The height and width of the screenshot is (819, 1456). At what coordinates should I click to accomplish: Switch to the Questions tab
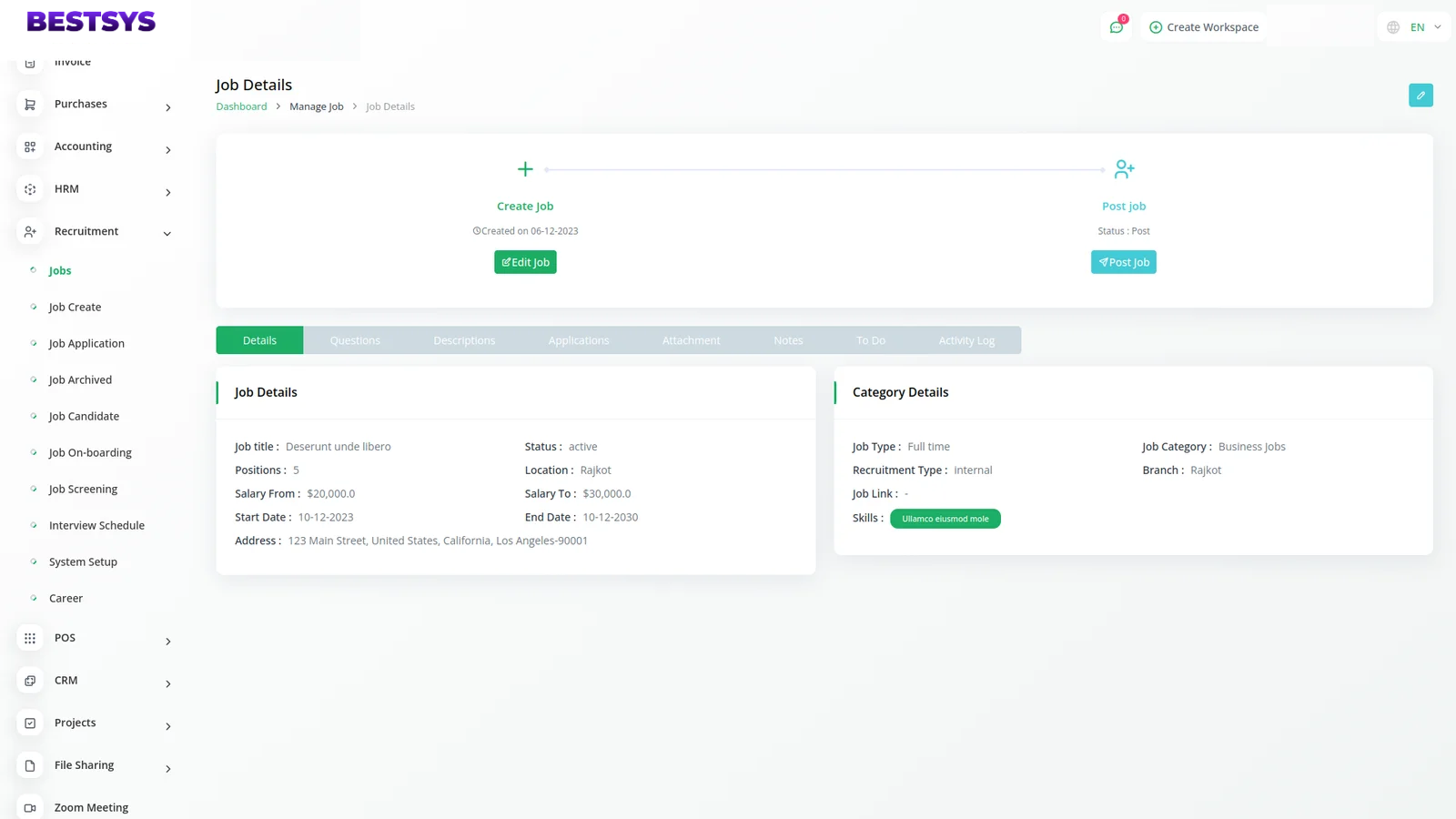pos(355,340)
